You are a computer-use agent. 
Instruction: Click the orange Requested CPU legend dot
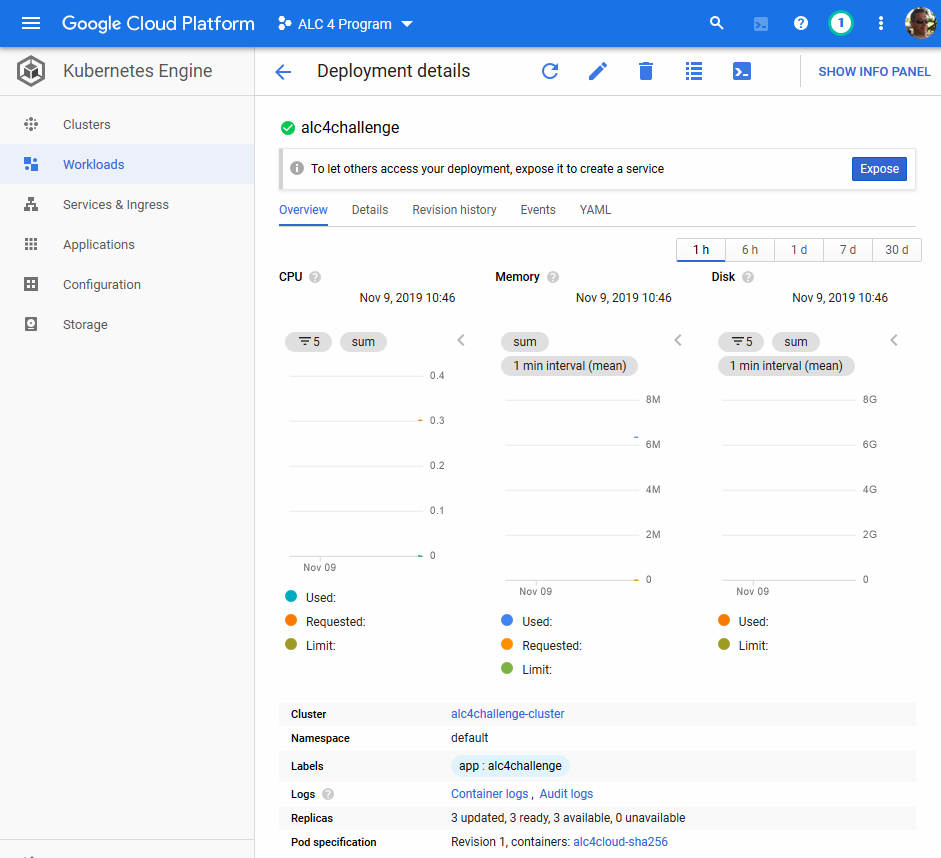point(291,620)
